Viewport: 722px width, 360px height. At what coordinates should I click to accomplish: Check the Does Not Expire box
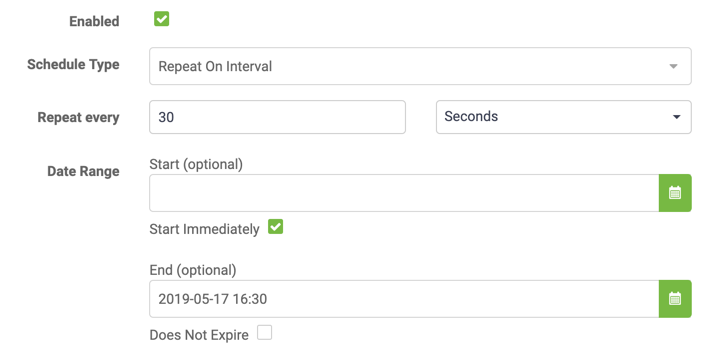(264, 332)
